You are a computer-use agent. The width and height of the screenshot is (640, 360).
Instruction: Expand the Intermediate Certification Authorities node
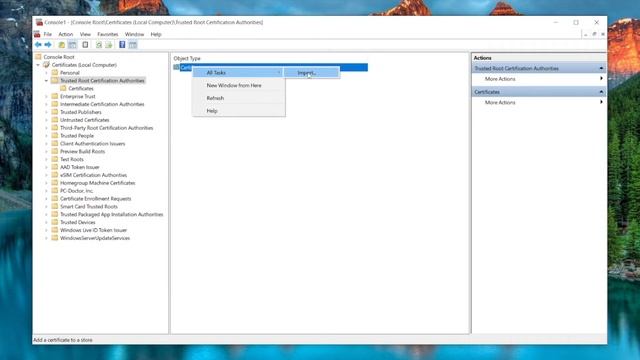click(x=46, y=104)
